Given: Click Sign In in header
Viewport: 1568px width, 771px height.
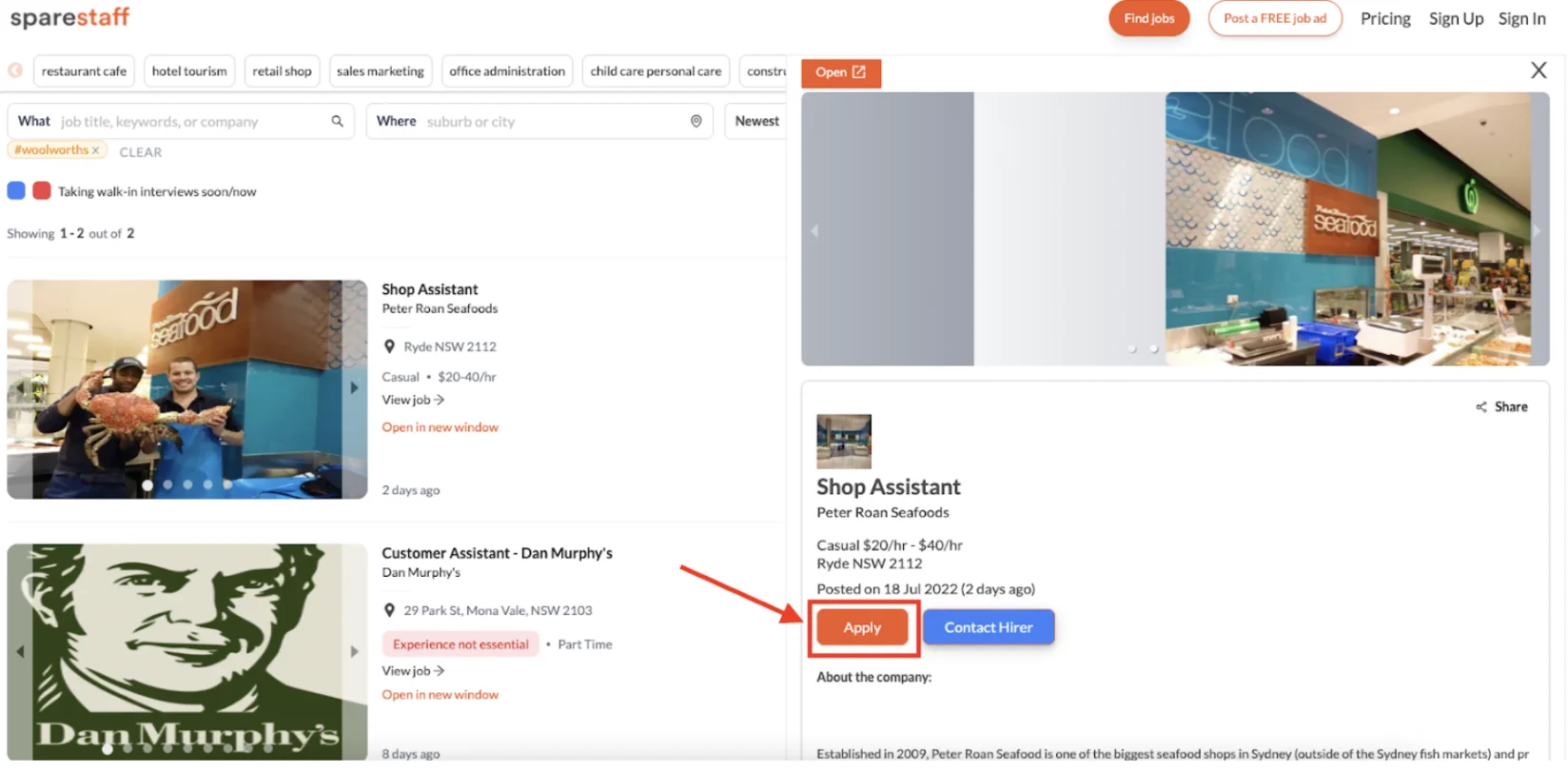Looking at the screenshot, I should (1521, 18).
